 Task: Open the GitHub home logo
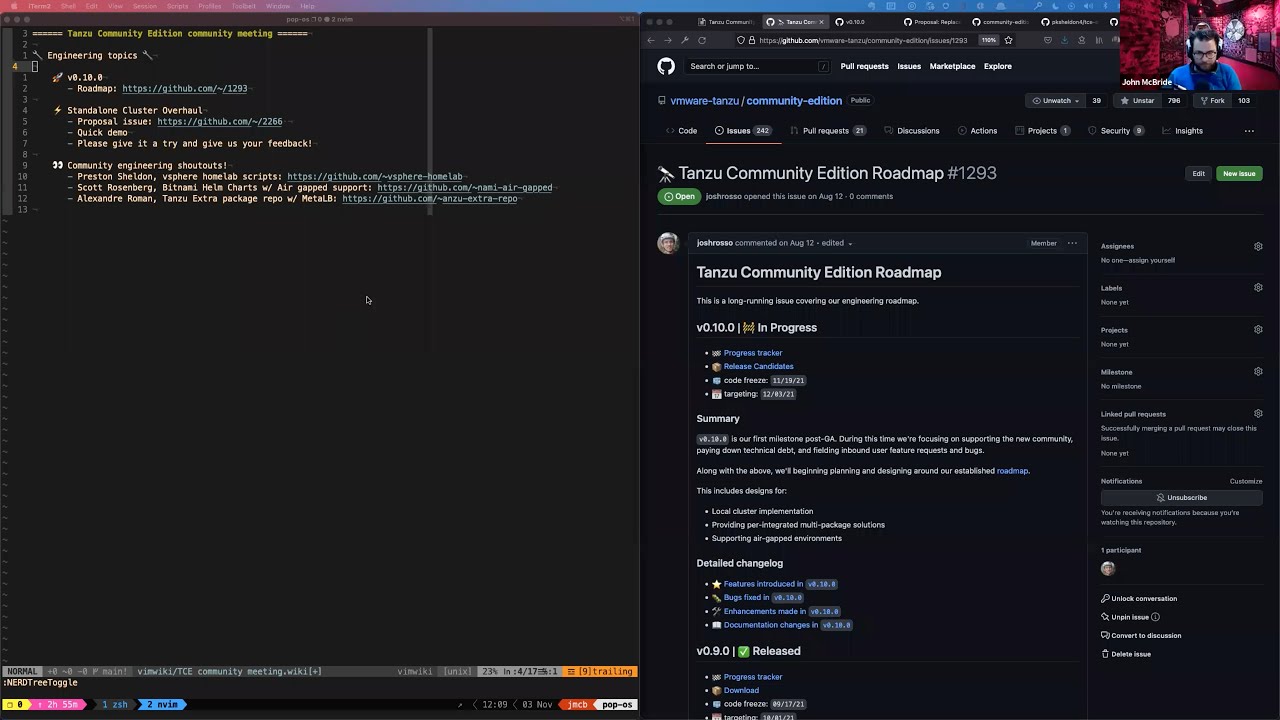(666, 66)
